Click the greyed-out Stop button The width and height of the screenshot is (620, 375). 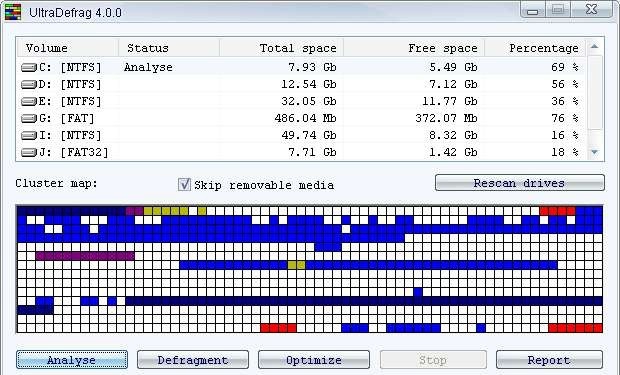click(433, 360)
